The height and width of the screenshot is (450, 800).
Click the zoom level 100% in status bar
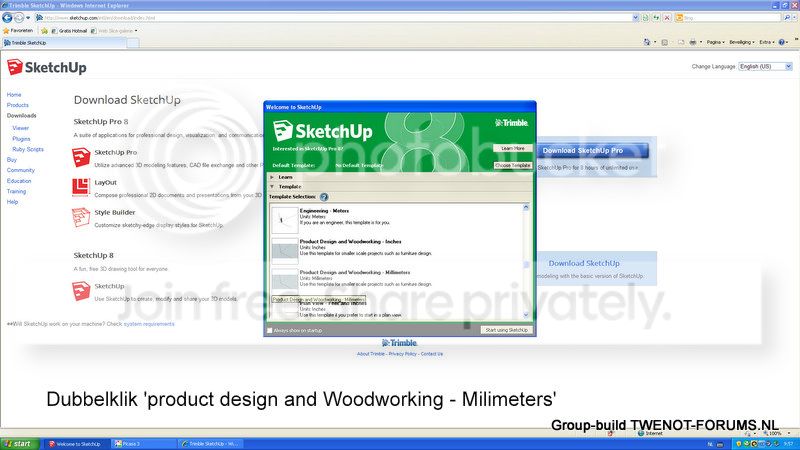click(773, 433)
